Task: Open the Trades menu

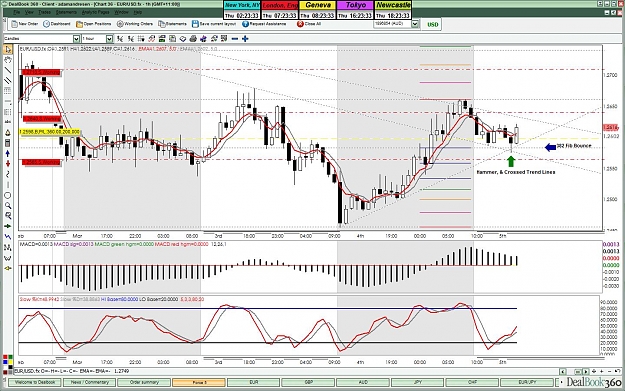Action: [44, 12]
